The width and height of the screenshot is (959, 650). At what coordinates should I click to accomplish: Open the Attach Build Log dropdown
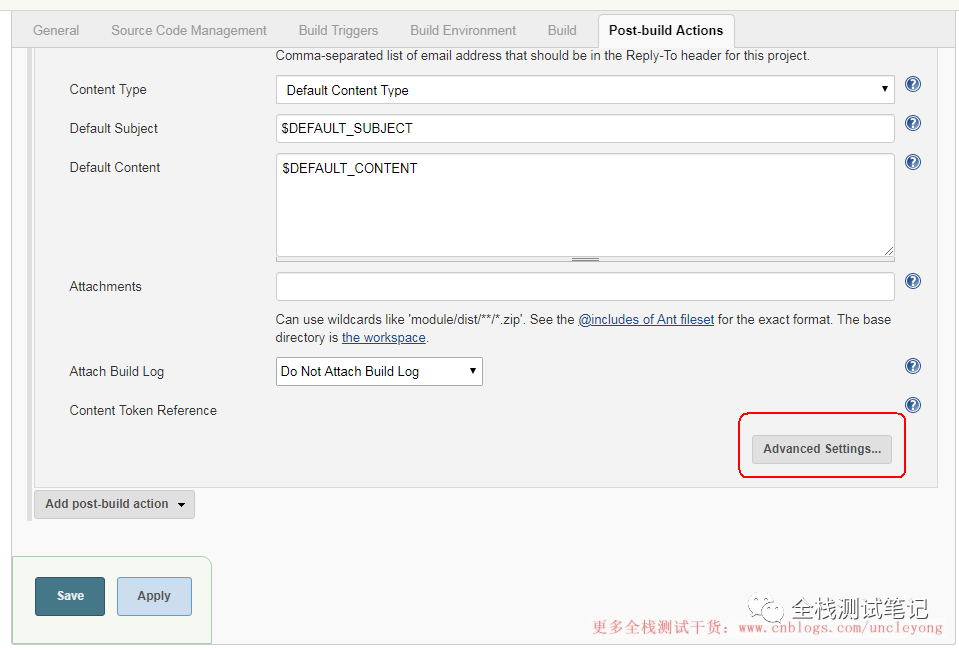[x=379, y=371]
